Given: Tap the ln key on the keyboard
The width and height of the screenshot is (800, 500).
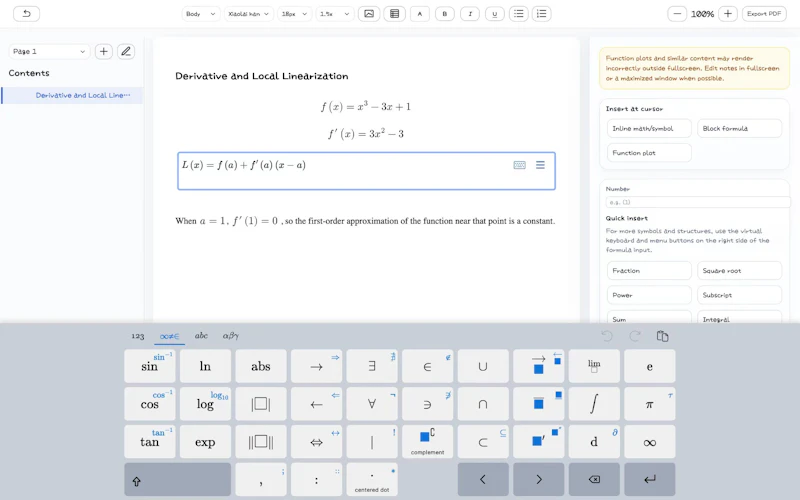Looking at the screenshot, I should tap(205, 366).
